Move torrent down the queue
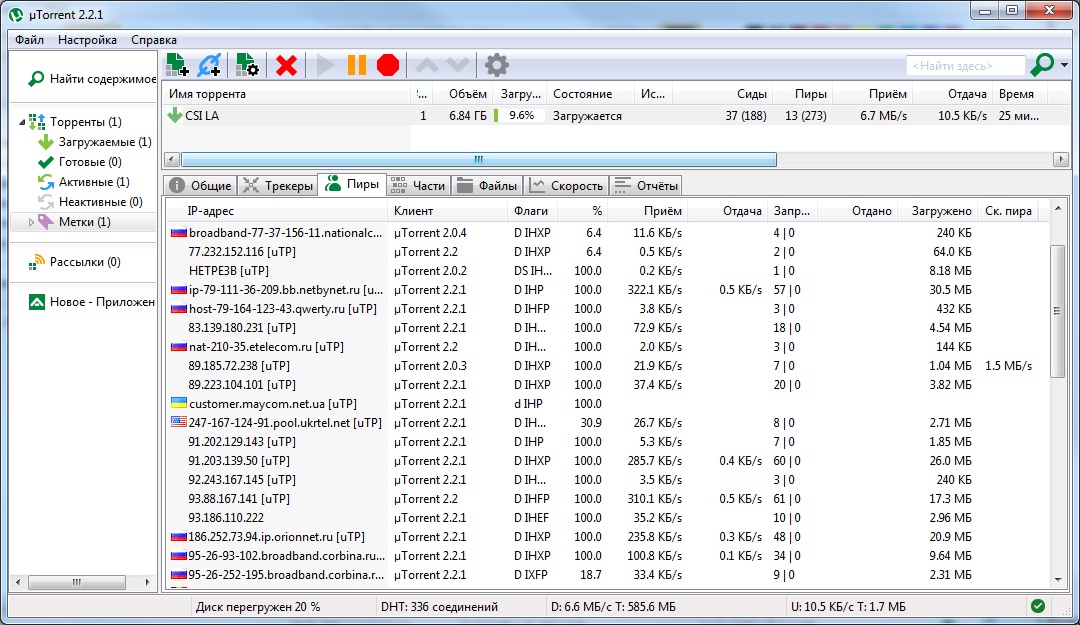The image size is (1080, 625). pyautogui.click(x=458, y=65)
